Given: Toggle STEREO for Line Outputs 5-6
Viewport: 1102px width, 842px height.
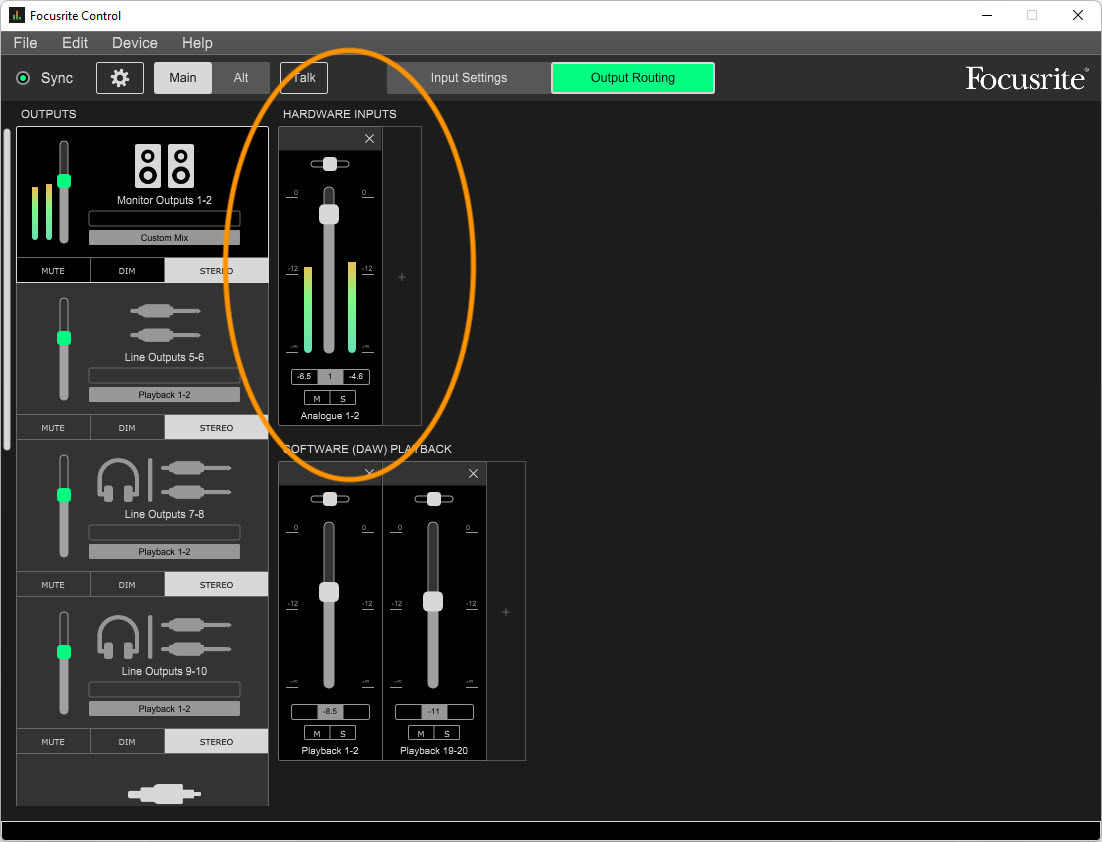Looking at the screenshot, I should [x=216, y=427].
